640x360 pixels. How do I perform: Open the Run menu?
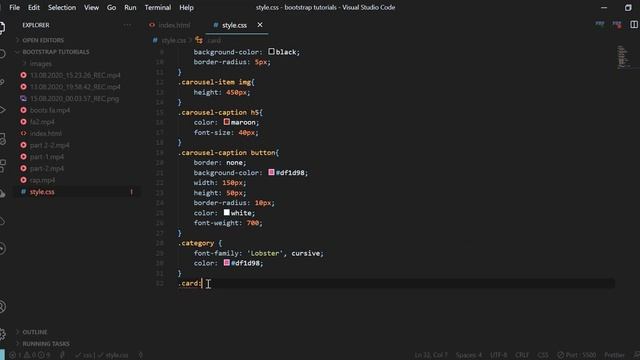(x=130, y=7)
